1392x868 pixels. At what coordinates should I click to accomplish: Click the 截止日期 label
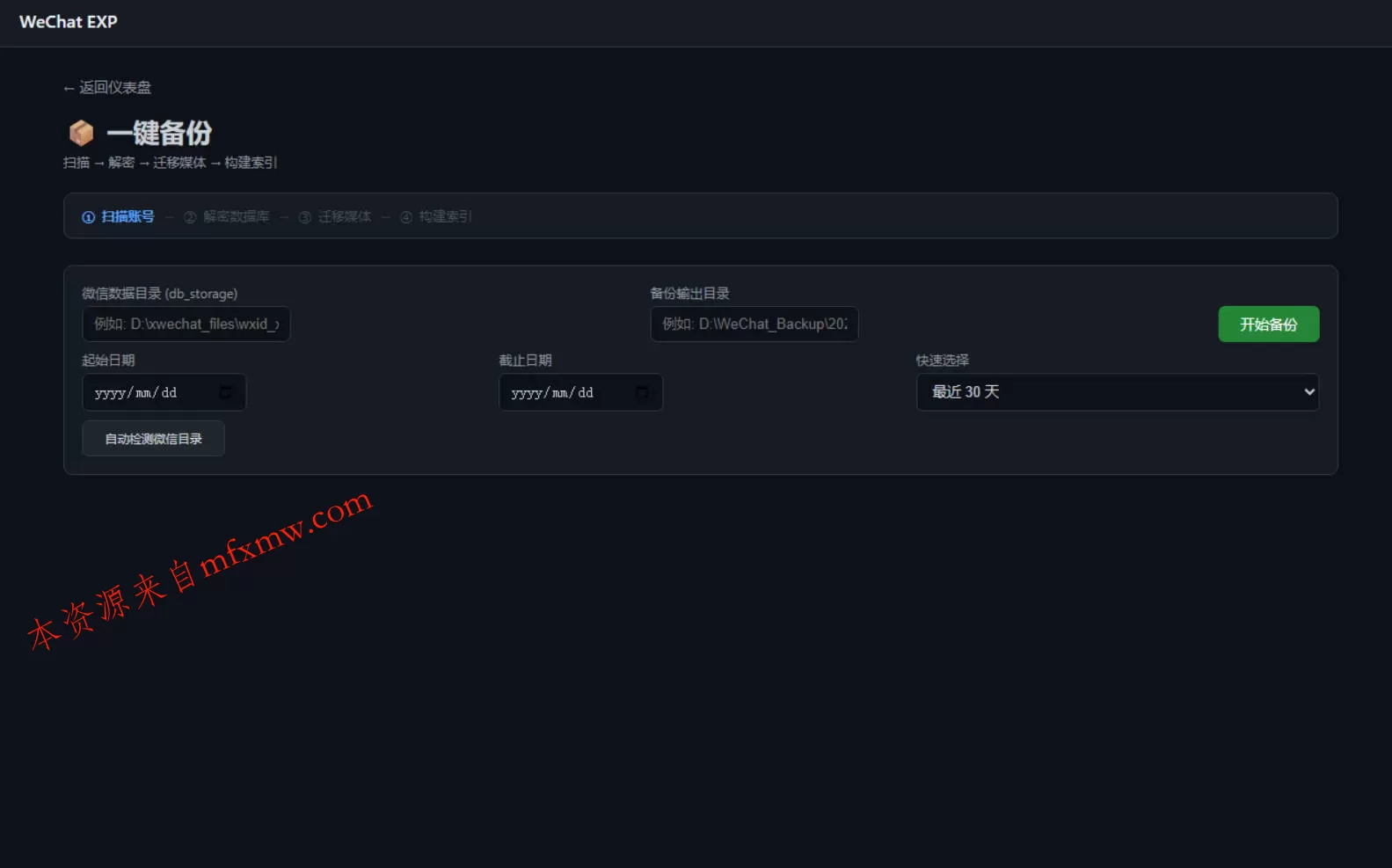coord(525,361)
